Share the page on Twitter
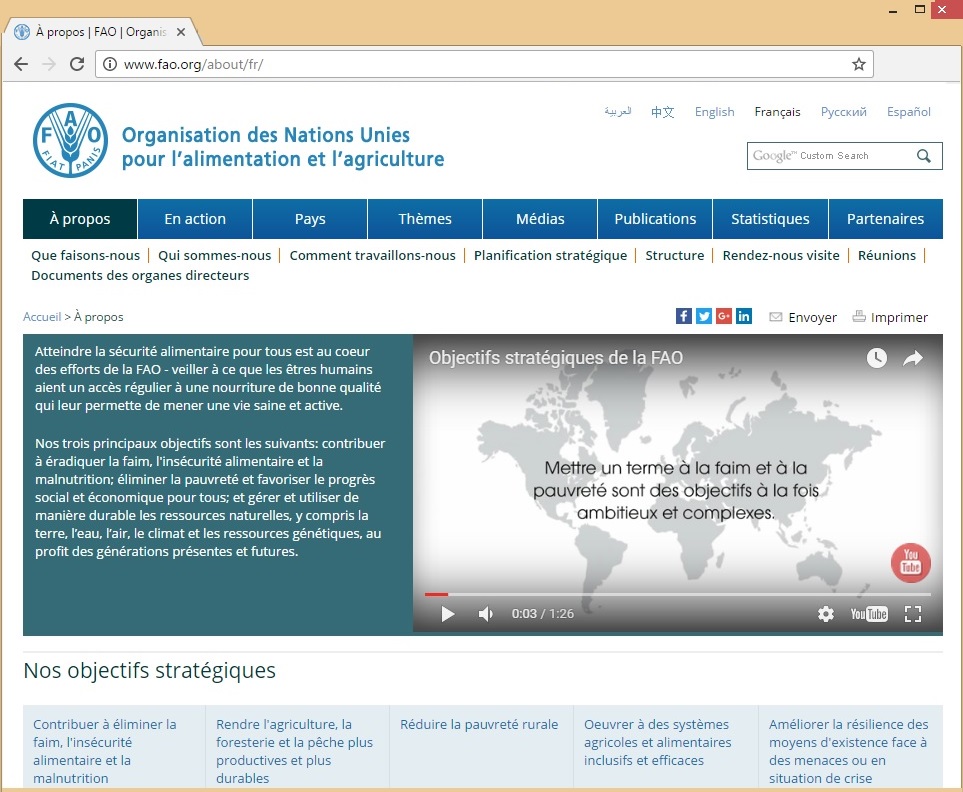The height and width of the screenshot is (792, 963). 704,316
